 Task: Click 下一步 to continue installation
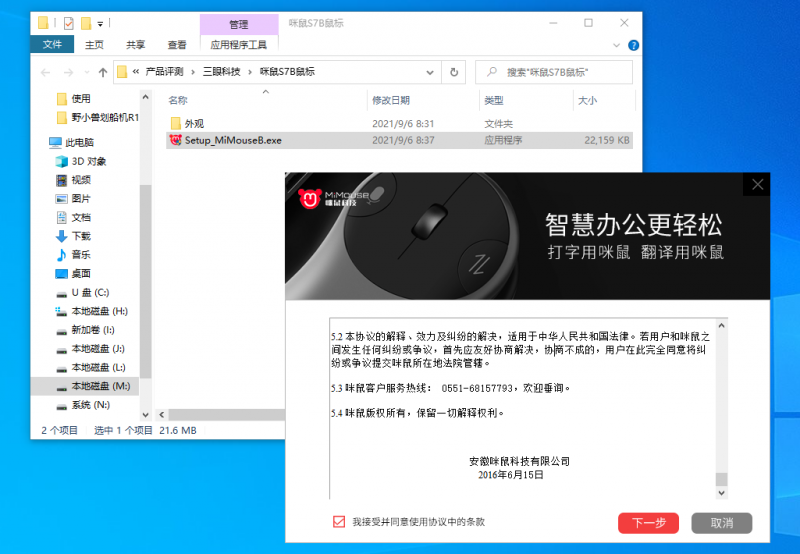[x=648, y=523]
